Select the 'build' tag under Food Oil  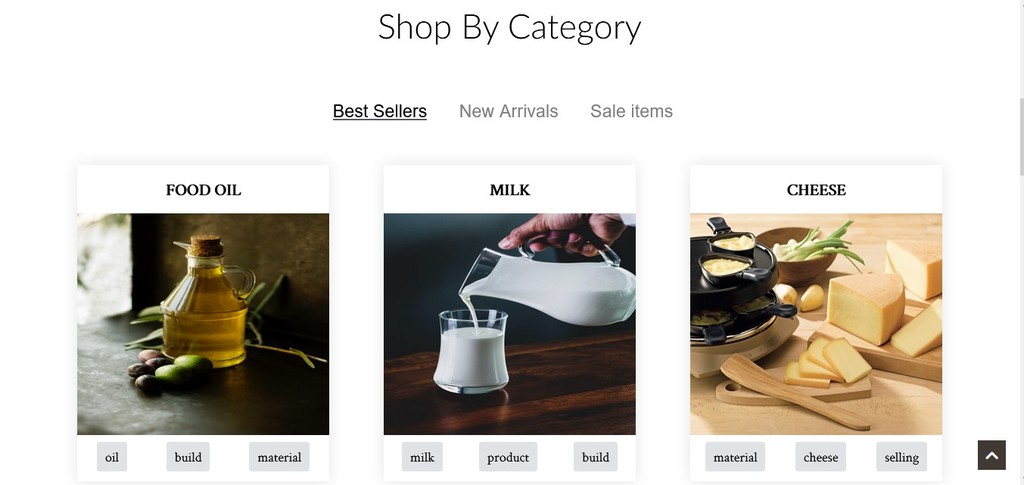pyautogui.click(x=188, y=457)
